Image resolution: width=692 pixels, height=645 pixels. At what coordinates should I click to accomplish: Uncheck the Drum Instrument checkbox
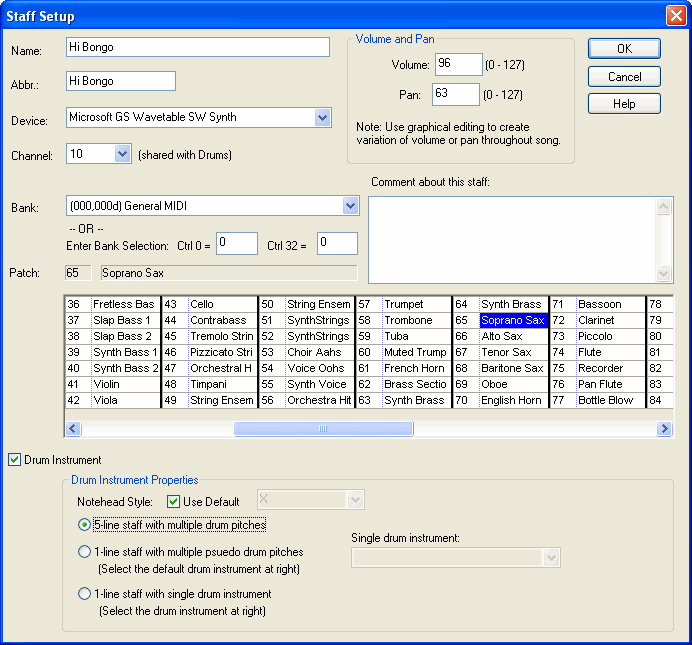14,460
